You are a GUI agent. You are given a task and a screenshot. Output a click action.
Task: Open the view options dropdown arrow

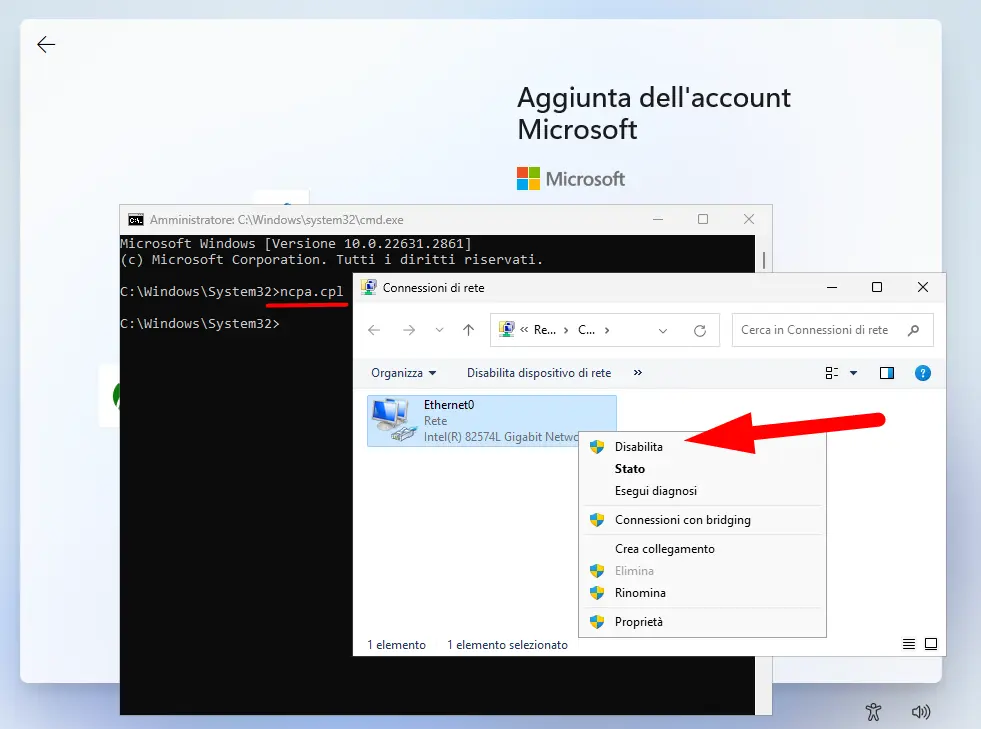(853, 373)
